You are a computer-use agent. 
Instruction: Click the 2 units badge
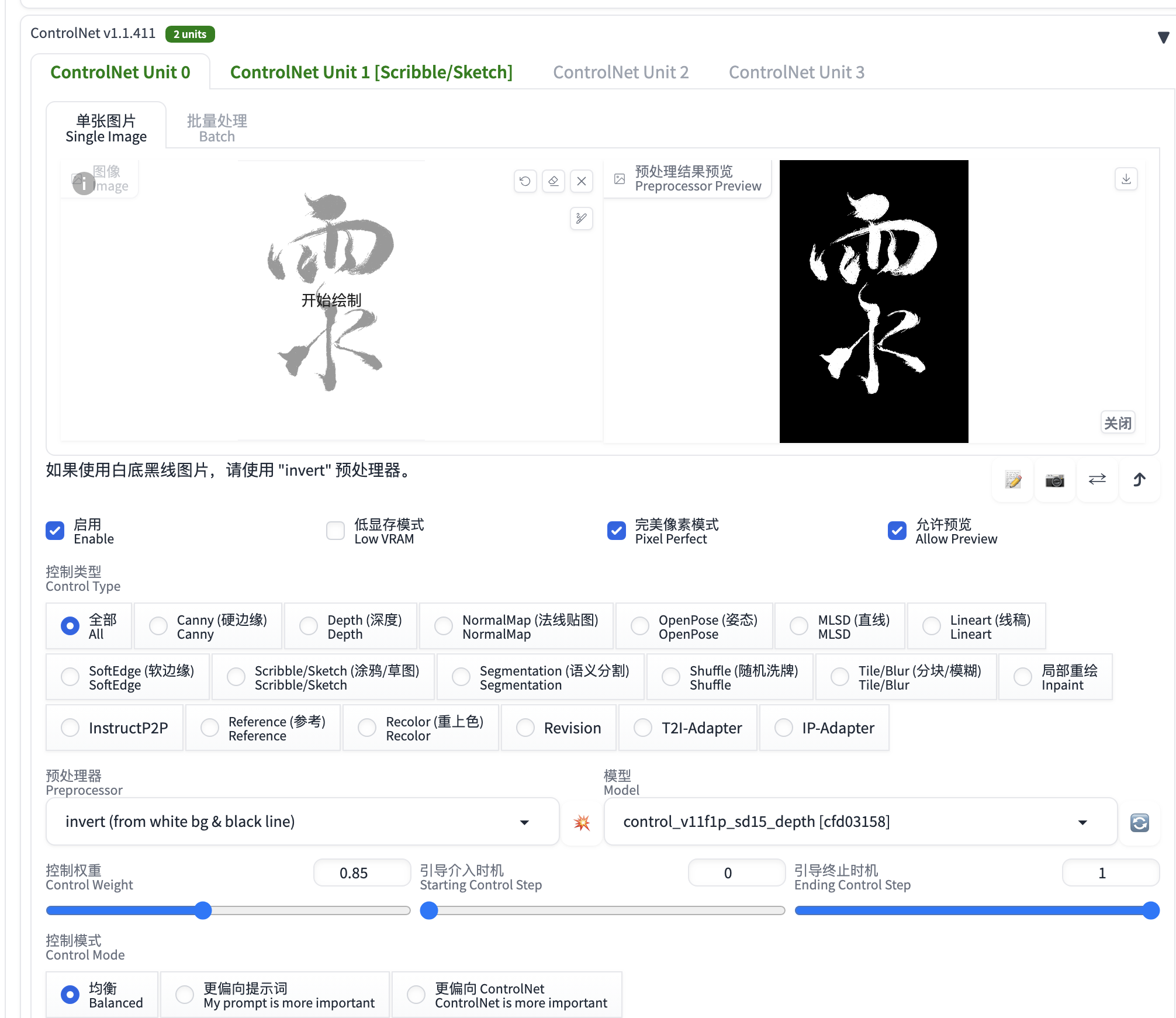pos(190,34)
